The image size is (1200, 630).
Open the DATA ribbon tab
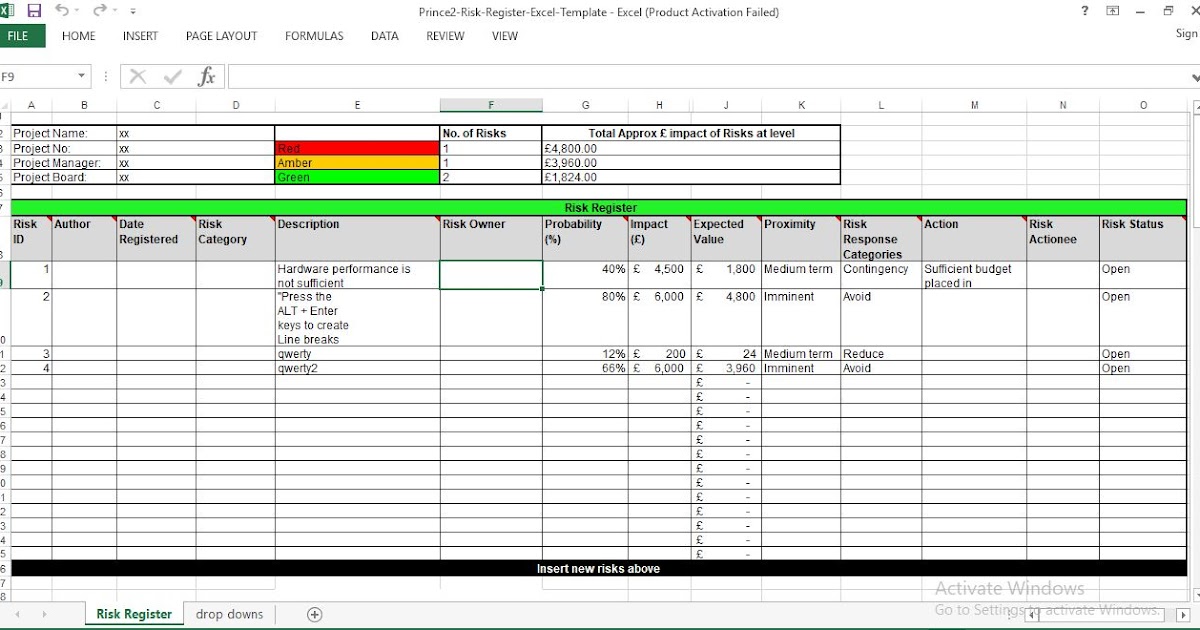click(385, 36)
